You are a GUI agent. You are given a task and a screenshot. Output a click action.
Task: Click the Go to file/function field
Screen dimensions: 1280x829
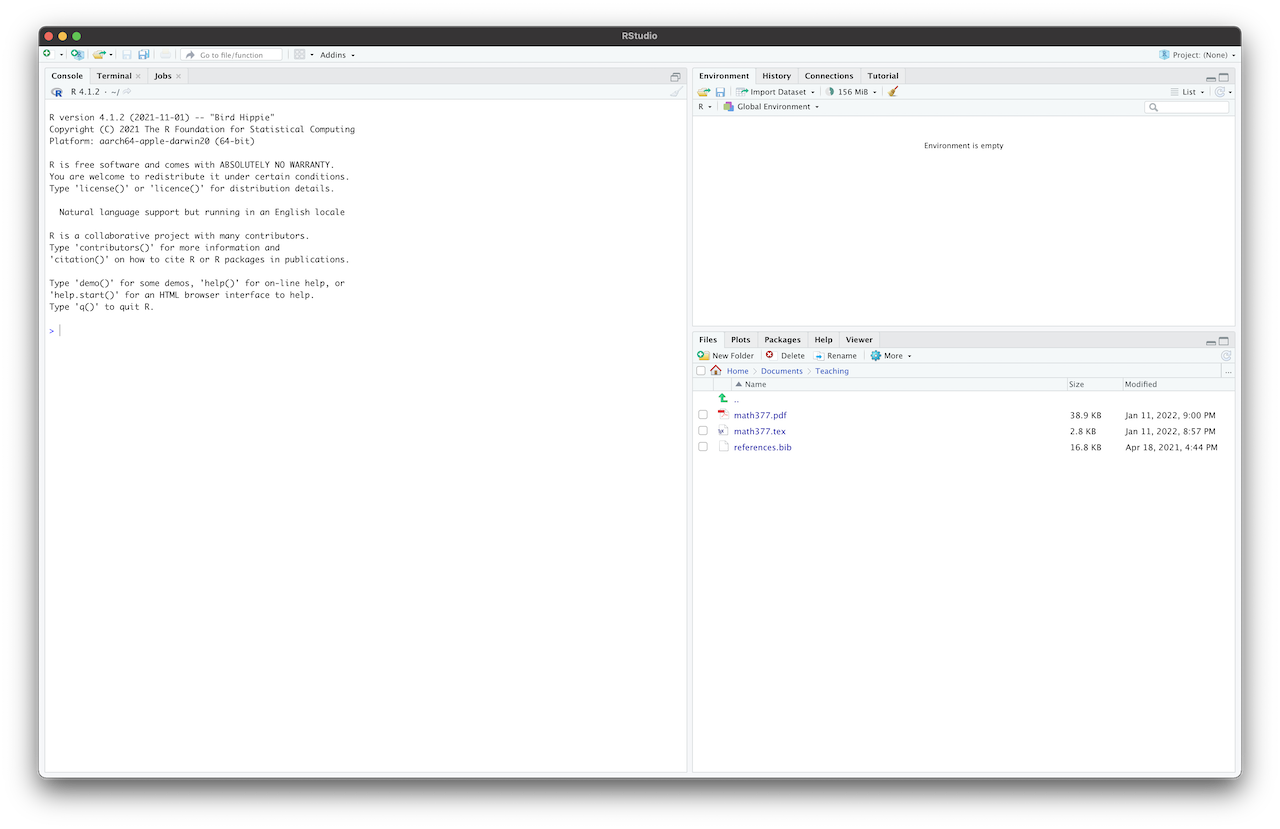coord(232,55)
